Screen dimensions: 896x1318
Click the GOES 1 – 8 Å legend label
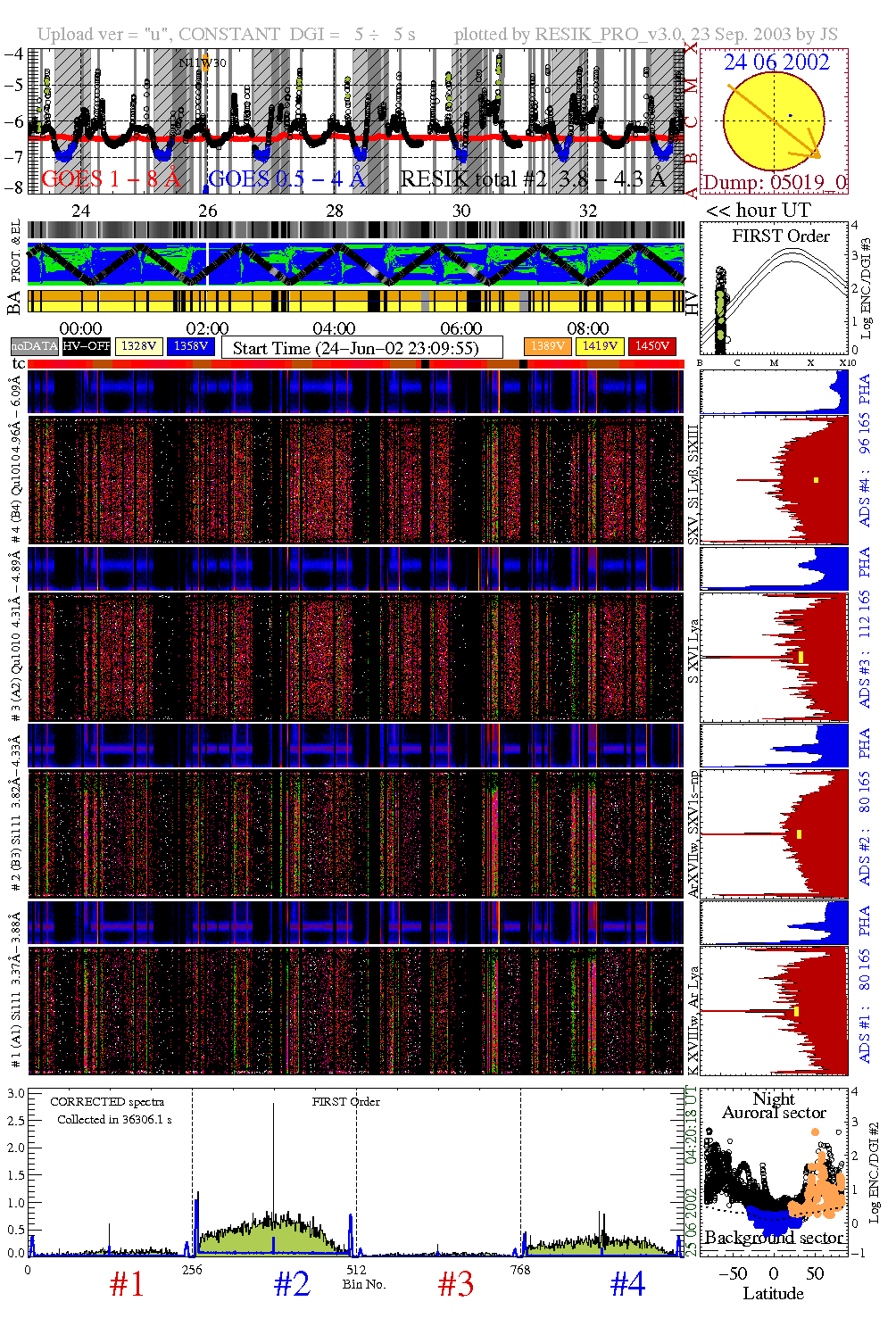pyautogui.click(x=111, y=179)
